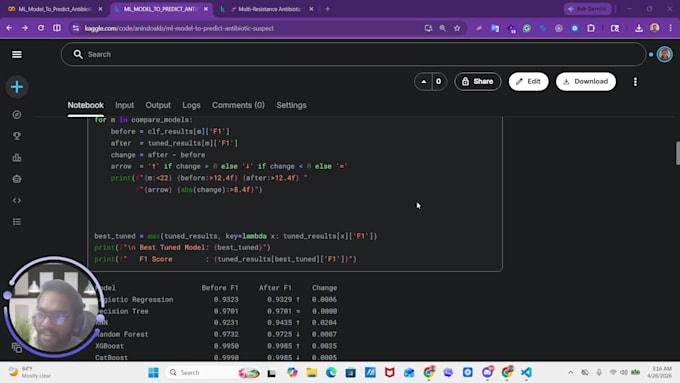
Task: Open Code brackets icon in sidebar
Action: coord(17,200)
